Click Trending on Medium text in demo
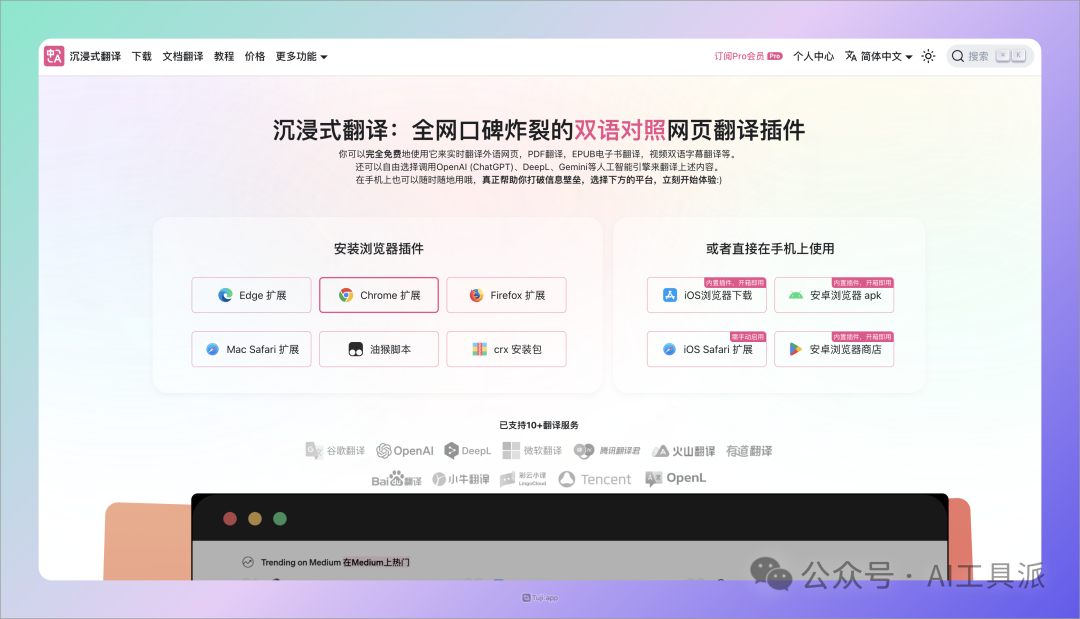The height and width of the screenshot is (619, 1080). [x=301, y=562]
